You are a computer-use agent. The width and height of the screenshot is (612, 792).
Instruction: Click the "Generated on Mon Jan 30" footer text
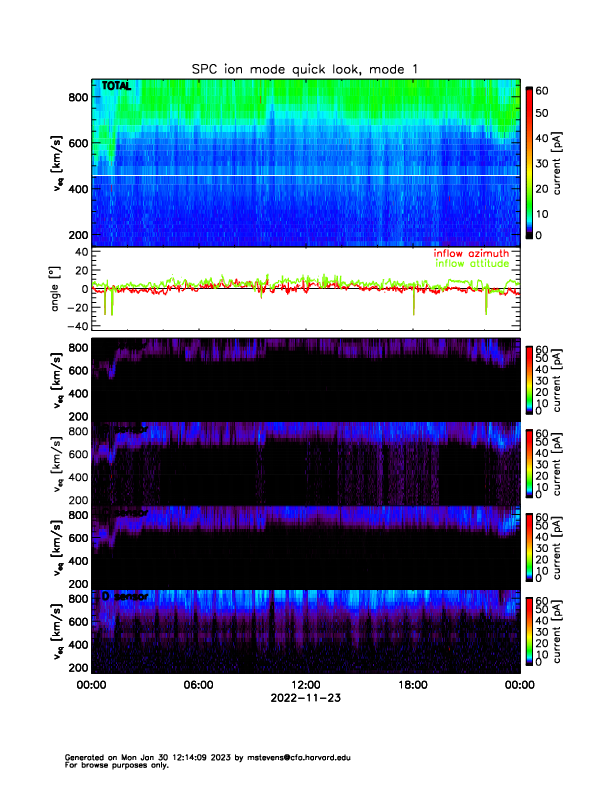[x=120, y=757]
